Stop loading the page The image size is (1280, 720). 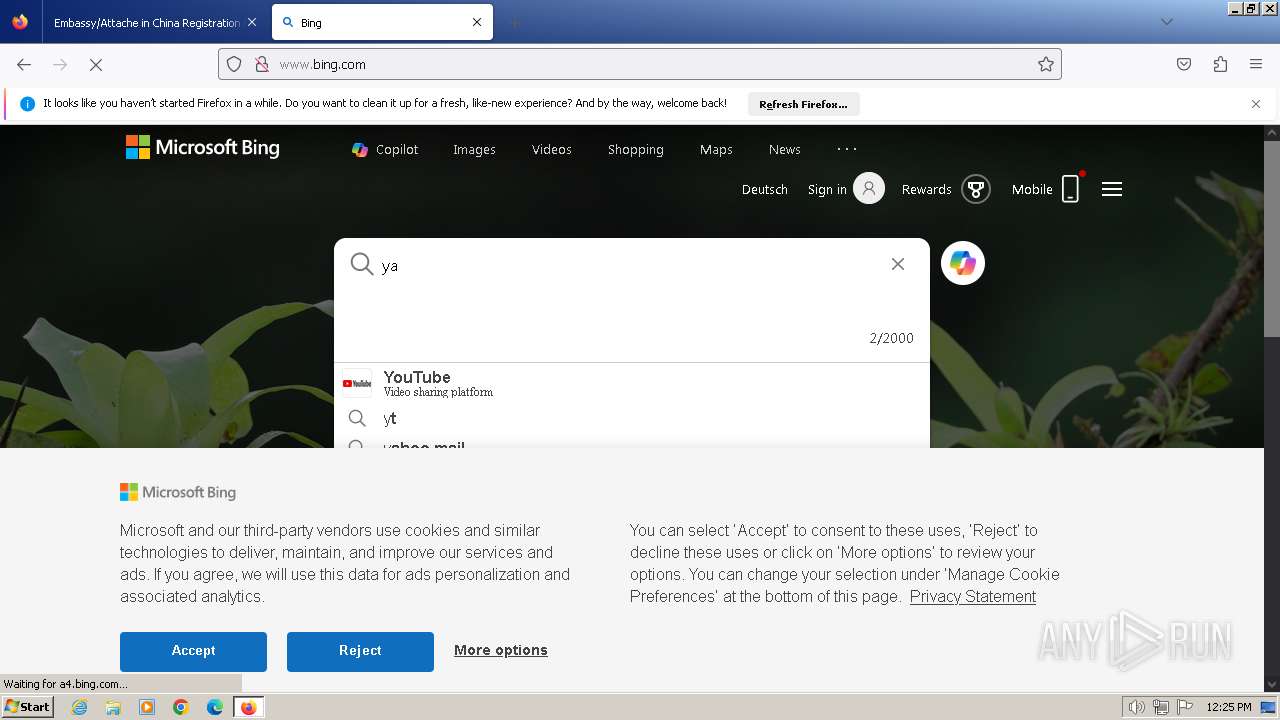(96, 64)
